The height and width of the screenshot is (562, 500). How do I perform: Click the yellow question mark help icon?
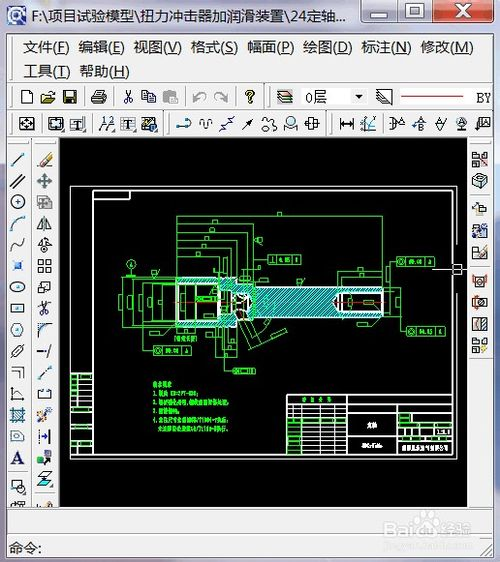[x=249, y=97]
